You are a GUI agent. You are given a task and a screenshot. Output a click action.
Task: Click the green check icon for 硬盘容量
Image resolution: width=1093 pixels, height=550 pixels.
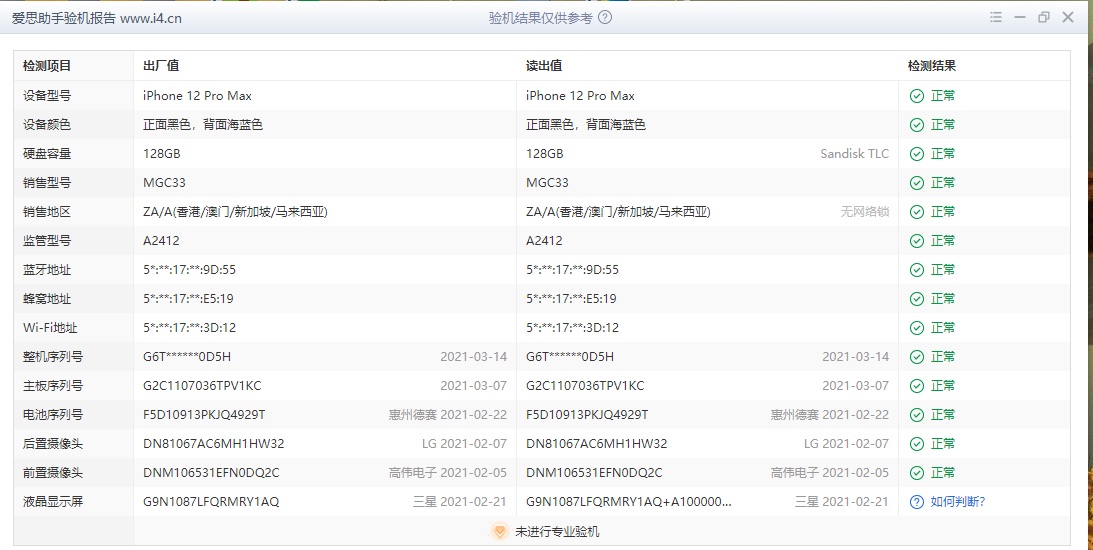click(x=917, y=154)
